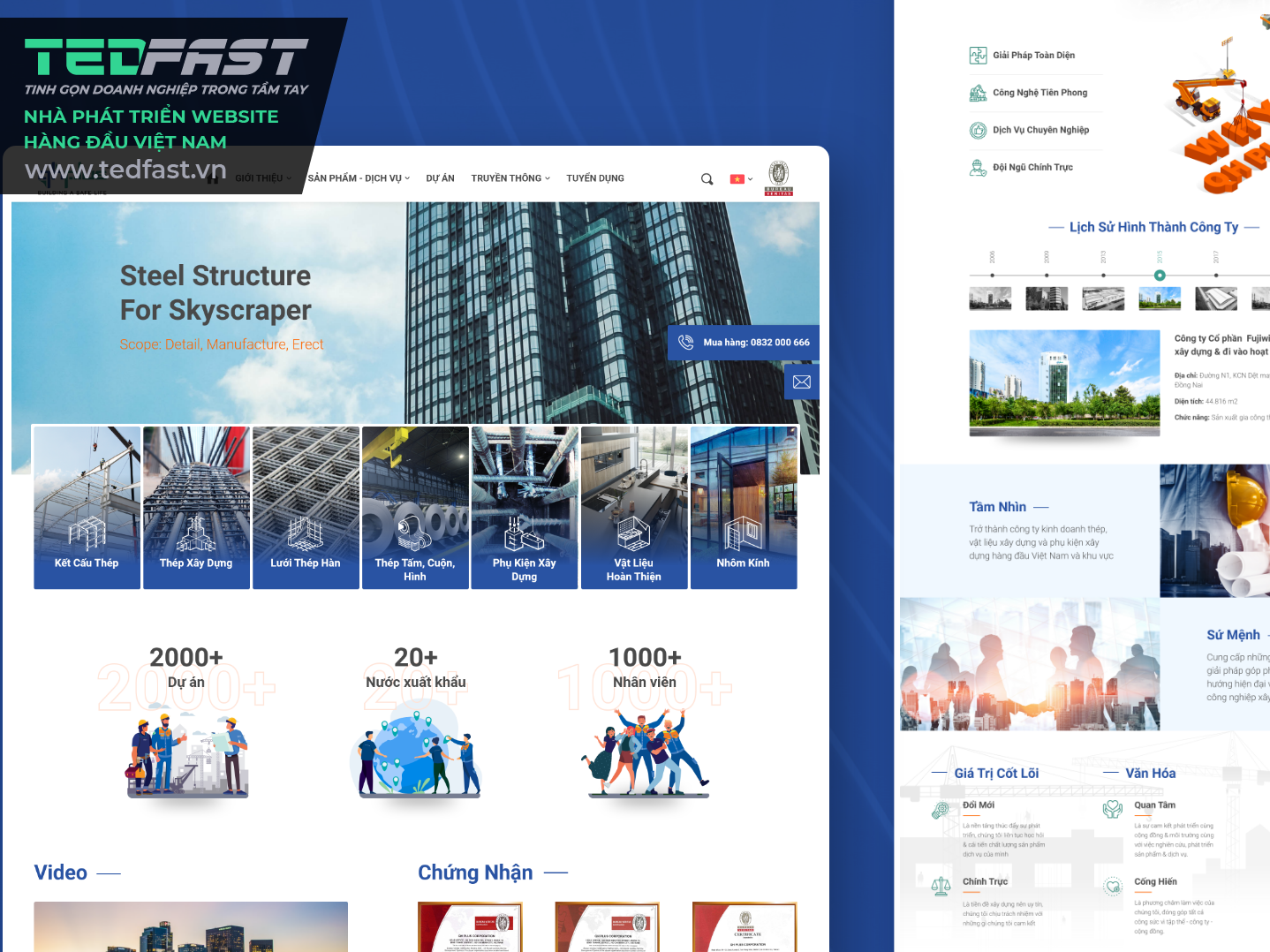Click the Quan Tâm heart hands icon

click(1113, 809)
